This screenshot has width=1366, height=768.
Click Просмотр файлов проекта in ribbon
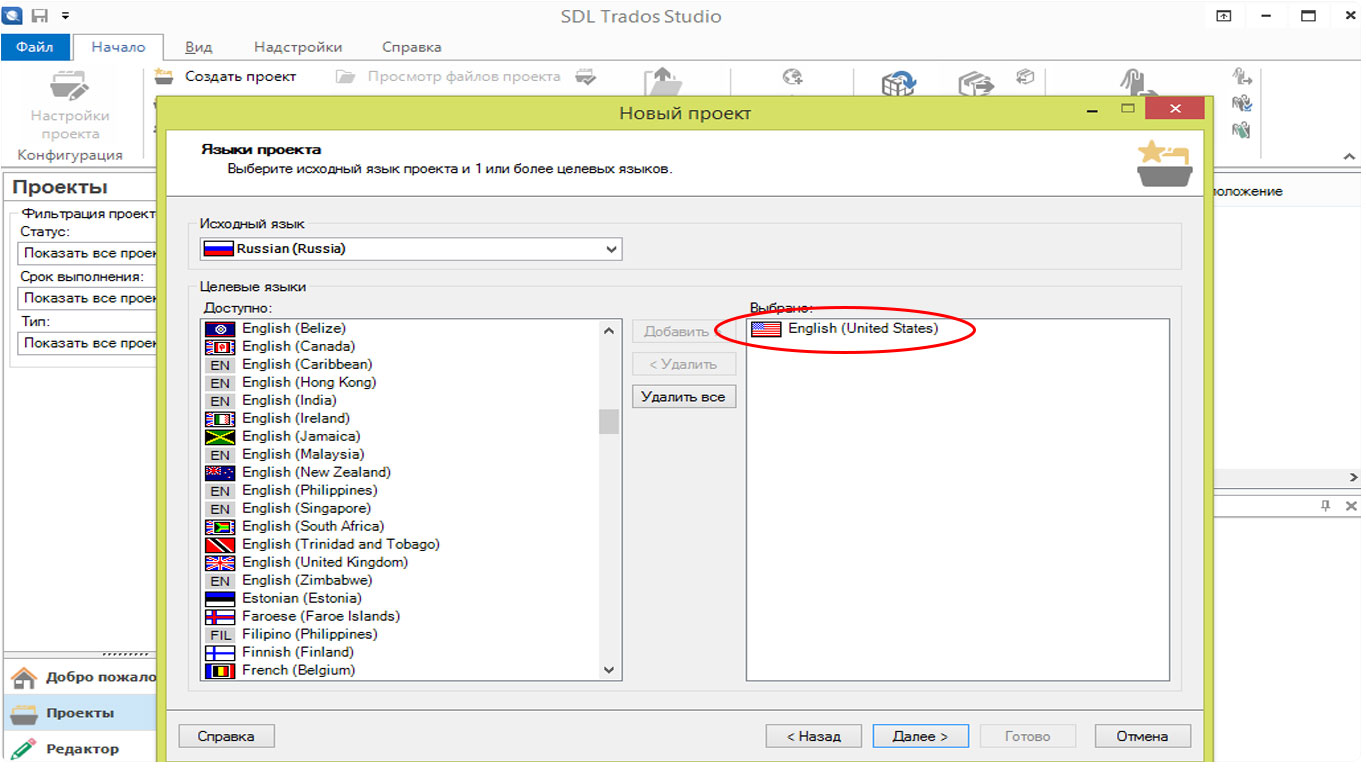point(450,76)
